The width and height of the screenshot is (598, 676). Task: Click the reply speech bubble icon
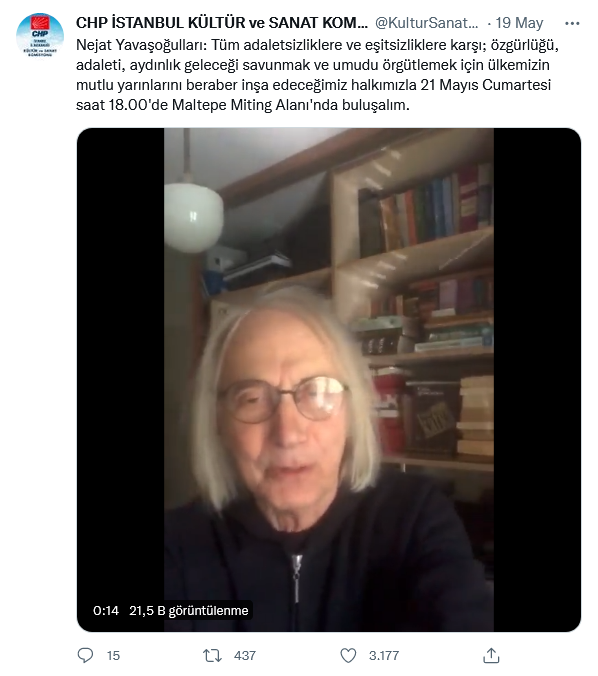(85, 655)
